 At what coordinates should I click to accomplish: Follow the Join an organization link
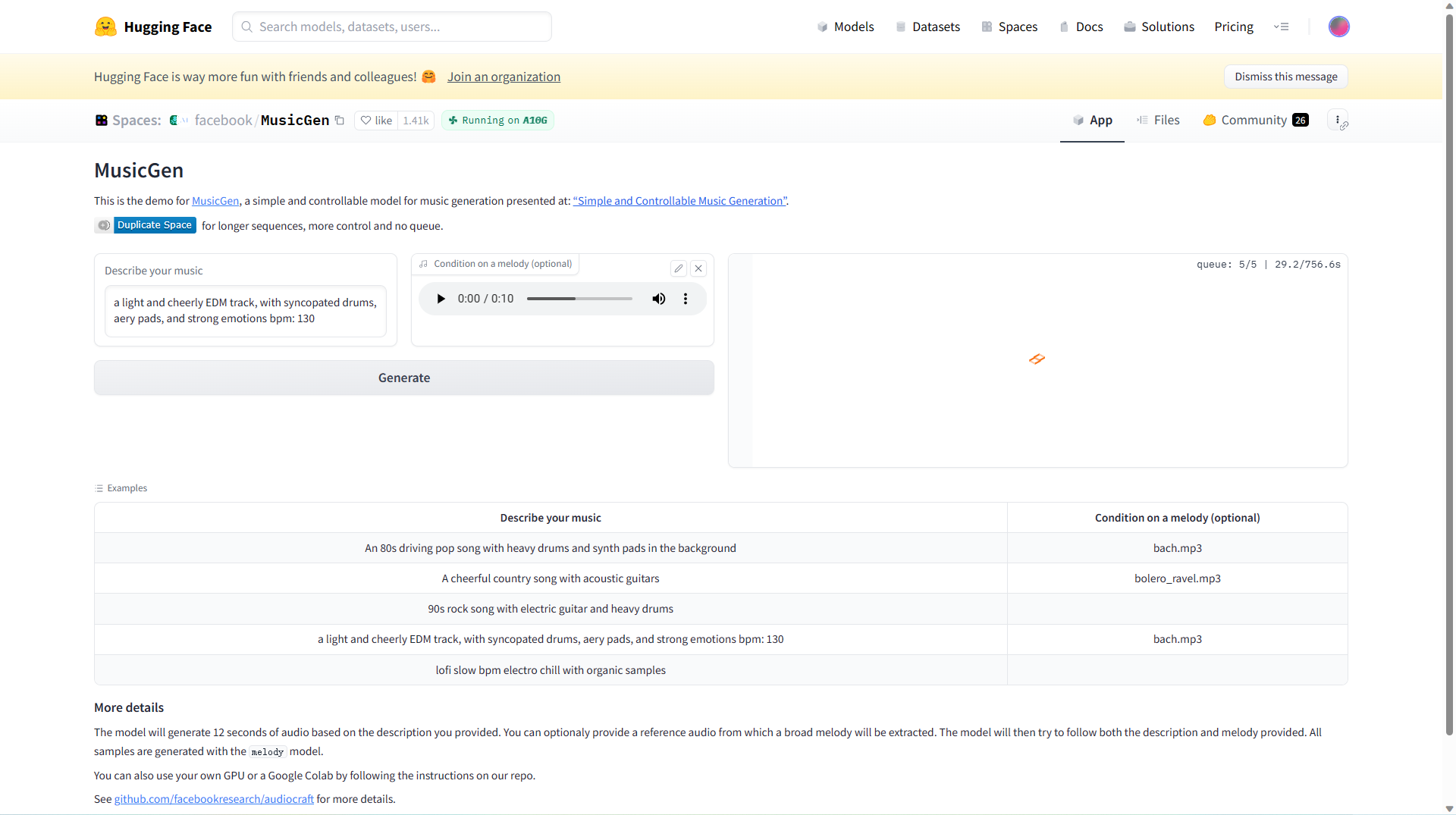(504, 77)
